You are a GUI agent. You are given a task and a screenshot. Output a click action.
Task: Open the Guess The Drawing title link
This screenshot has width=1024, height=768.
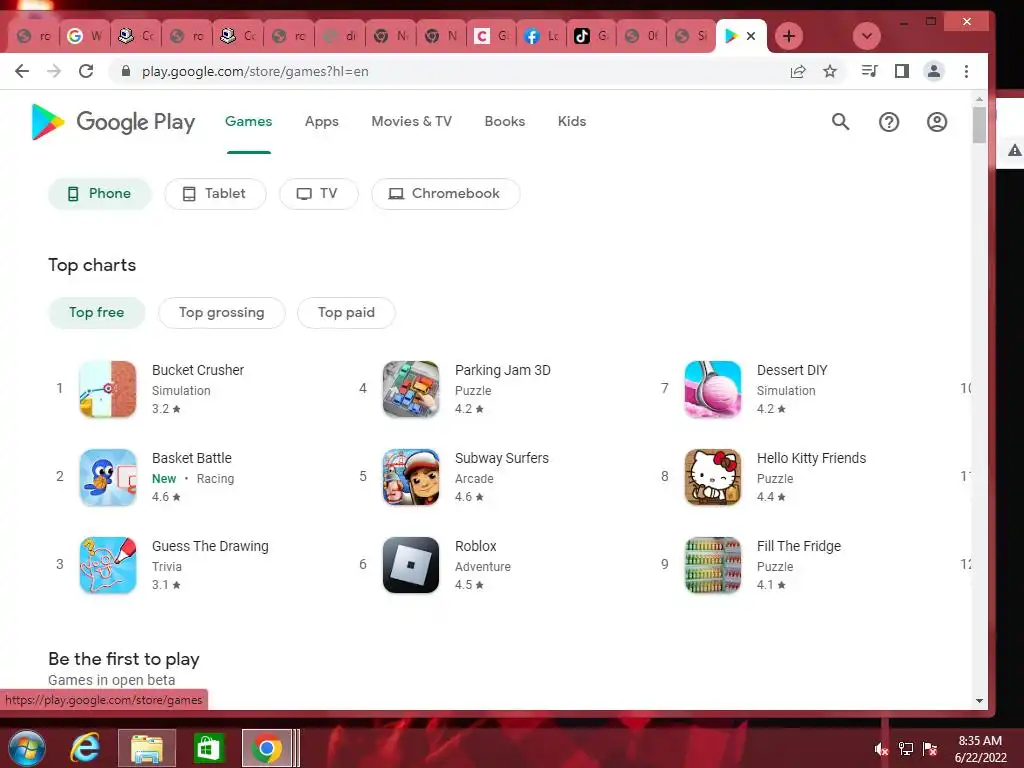[x=210, y=546]
